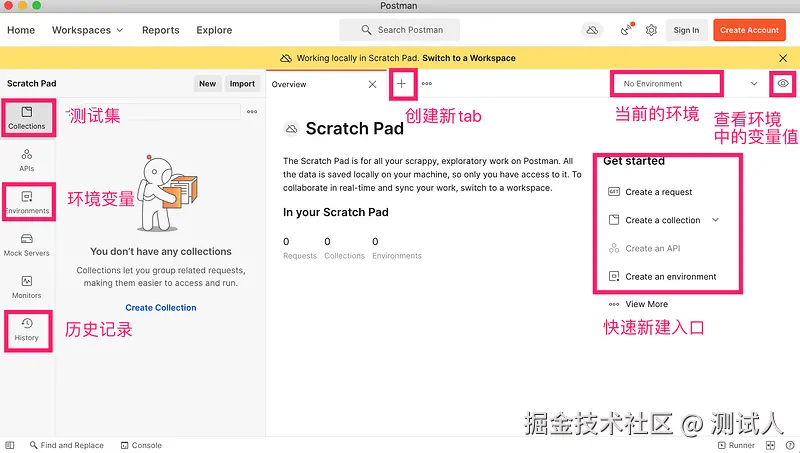800x453 pixels.
Task: Click the Sign In button
Action: (686, 30)
